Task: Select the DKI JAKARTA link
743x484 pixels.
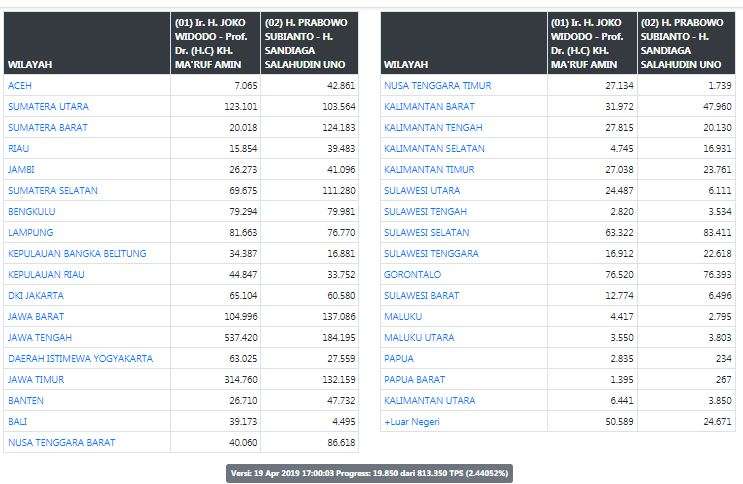Action: 36,296
